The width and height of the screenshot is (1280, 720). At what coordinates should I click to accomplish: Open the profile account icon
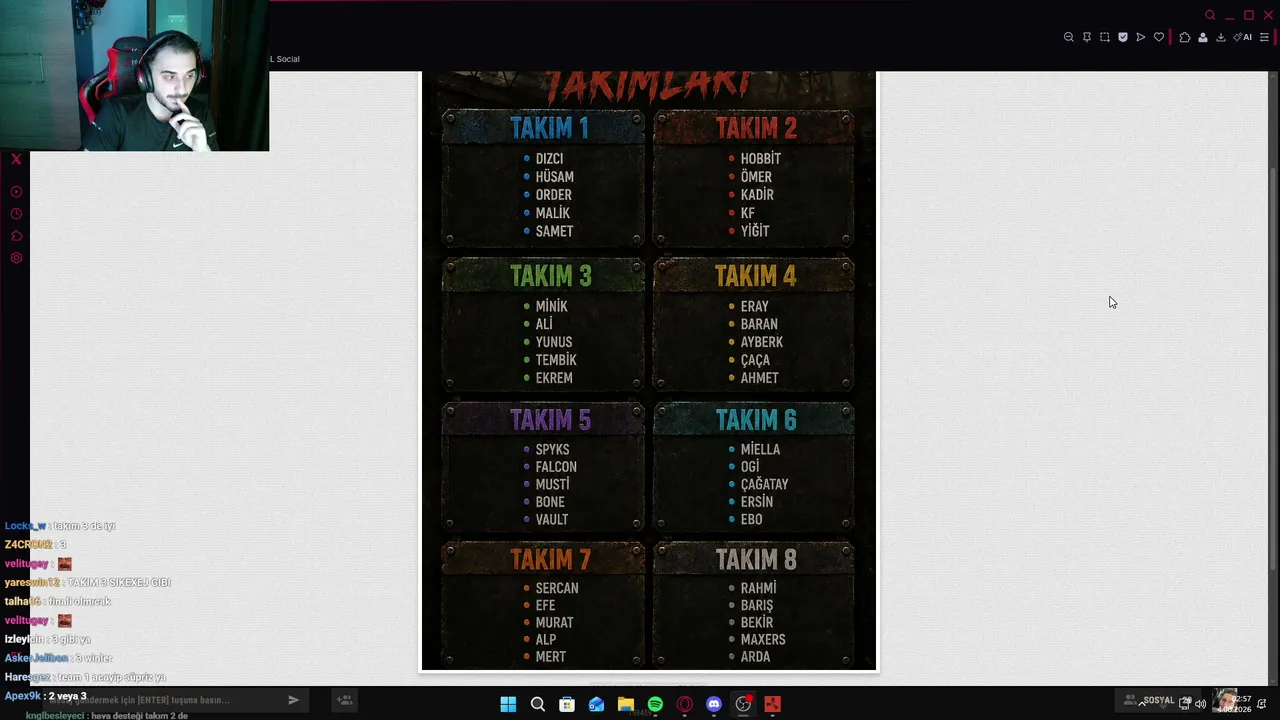click(x=1203, y=37)
